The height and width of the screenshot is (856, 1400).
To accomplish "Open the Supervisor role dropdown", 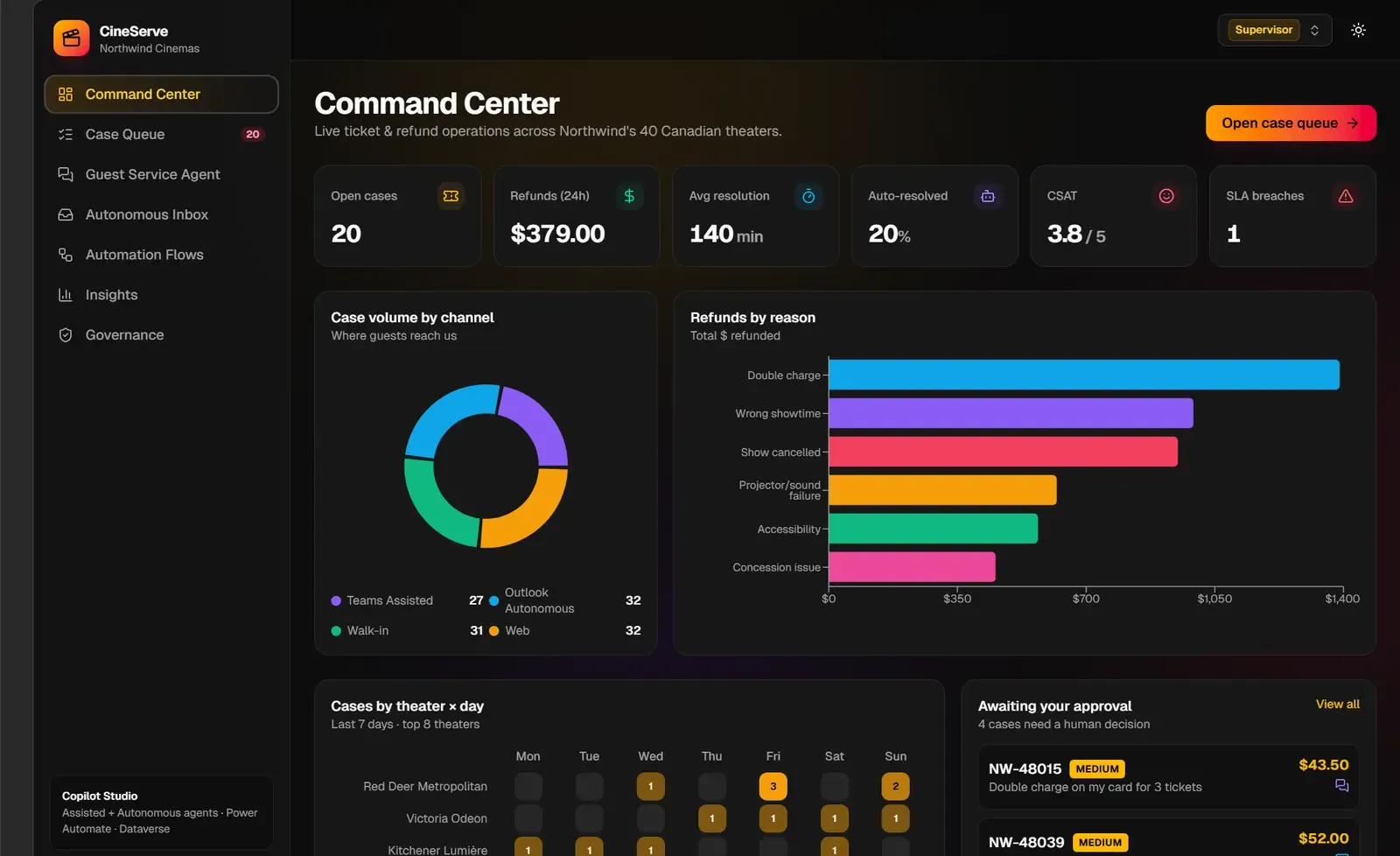I will pos(1274,30).
